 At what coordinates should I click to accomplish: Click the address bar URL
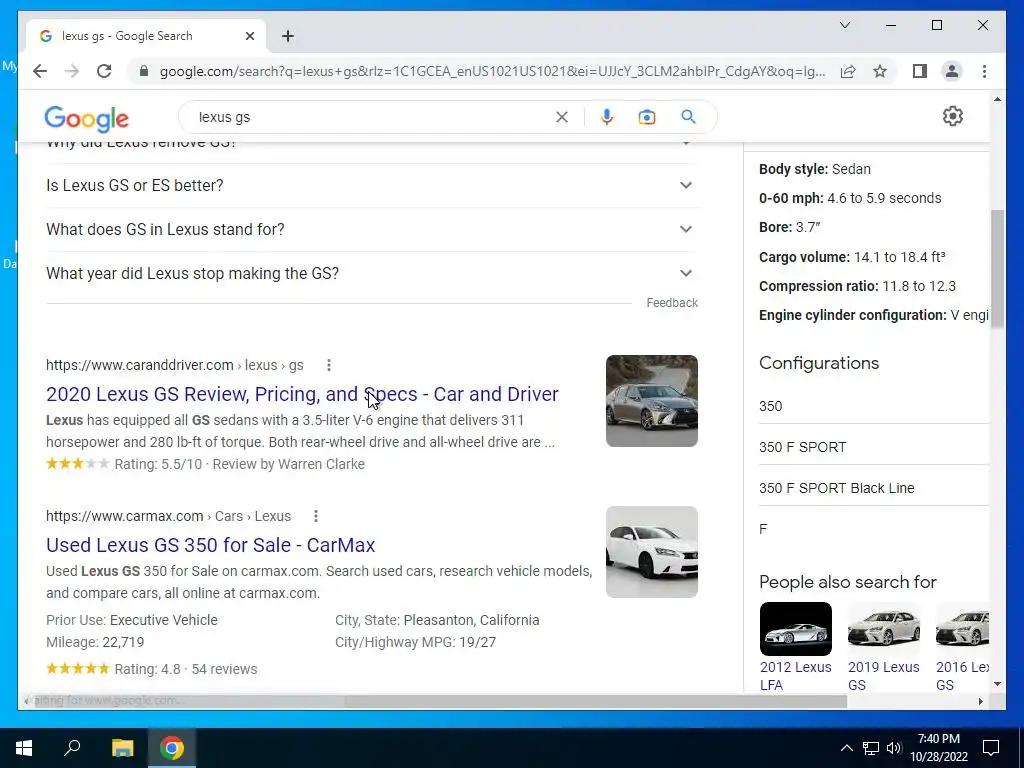[492, 71]
